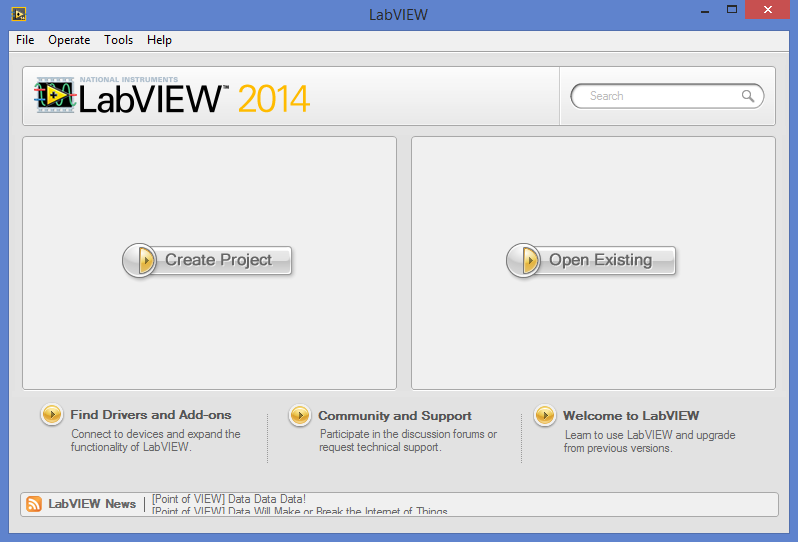This screenshot has height=542, width=798.
Task: Open the Point of VIEW Data Data Data headline
Action: [229, 499]
